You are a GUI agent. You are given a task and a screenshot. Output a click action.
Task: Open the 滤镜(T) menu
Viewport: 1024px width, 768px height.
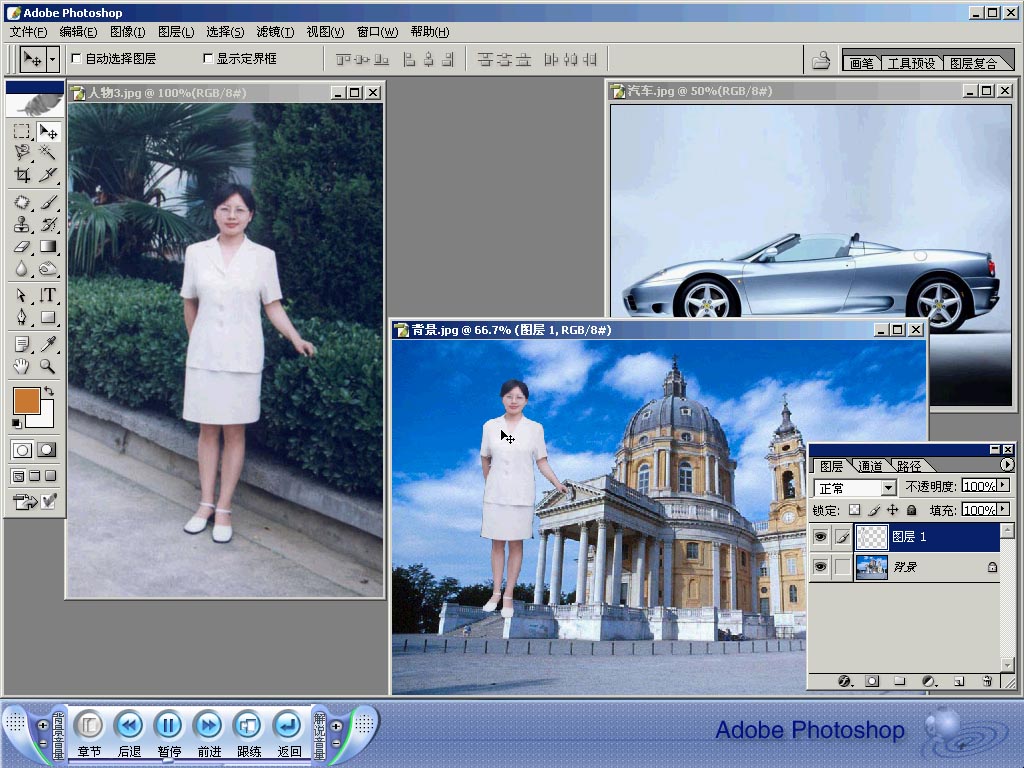tap(275, 31)
